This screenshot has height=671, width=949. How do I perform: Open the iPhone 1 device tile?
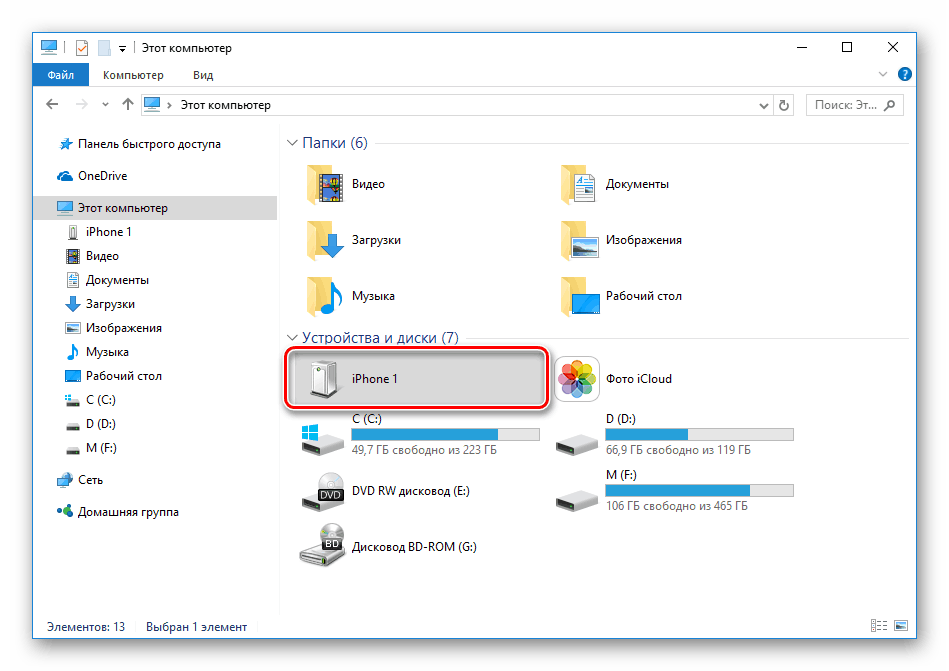(x=416, y=379)
